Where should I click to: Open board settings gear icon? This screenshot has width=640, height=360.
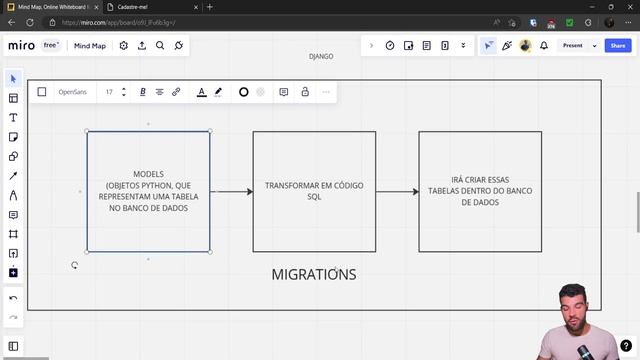(124, 46)
